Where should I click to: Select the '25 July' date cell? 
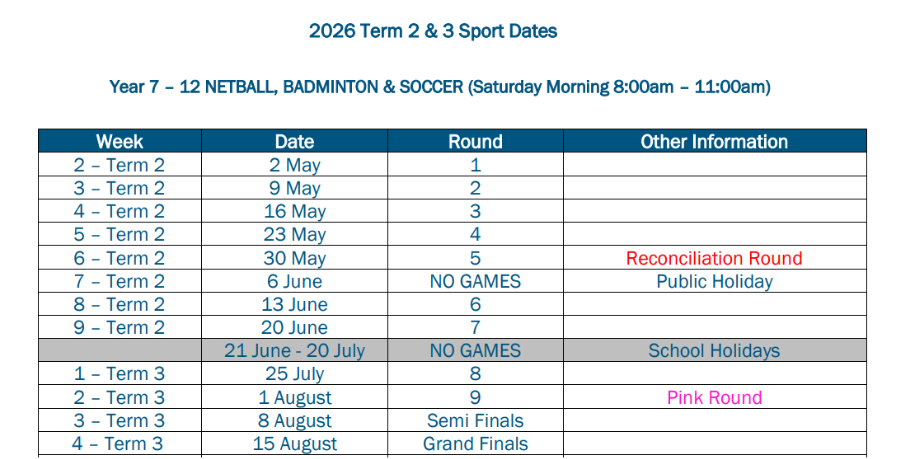tap(294, 373)
